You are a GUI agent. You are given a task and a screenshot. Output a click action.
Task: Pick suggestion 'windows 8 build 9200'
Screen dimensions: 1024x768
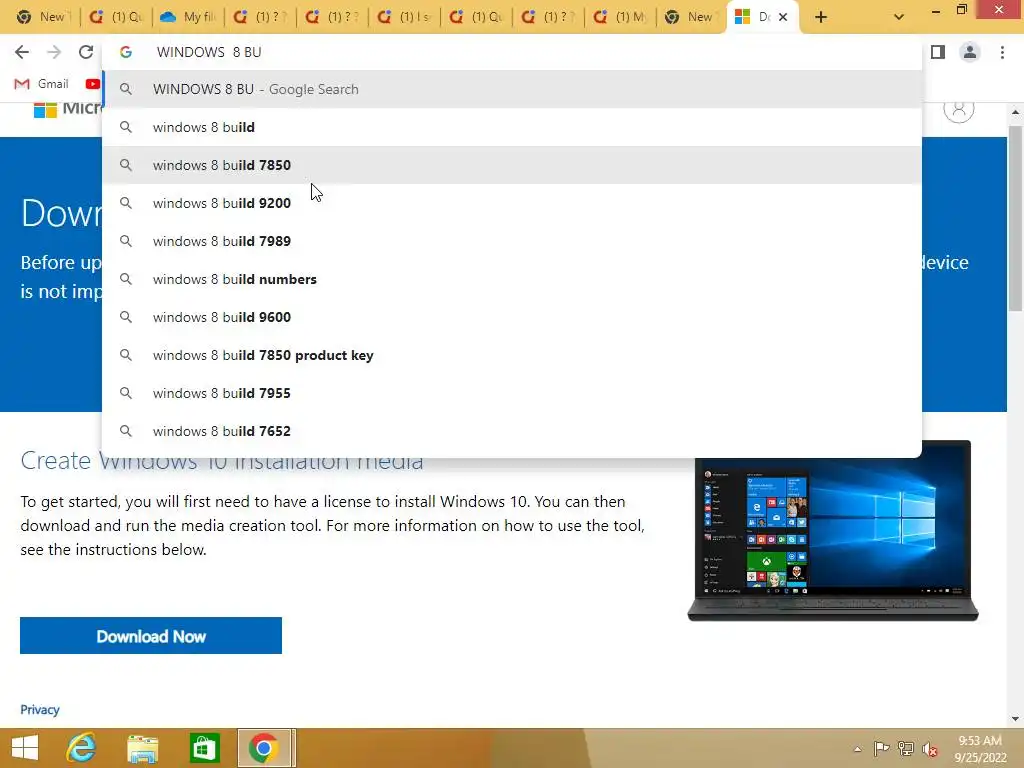(512, 202)
